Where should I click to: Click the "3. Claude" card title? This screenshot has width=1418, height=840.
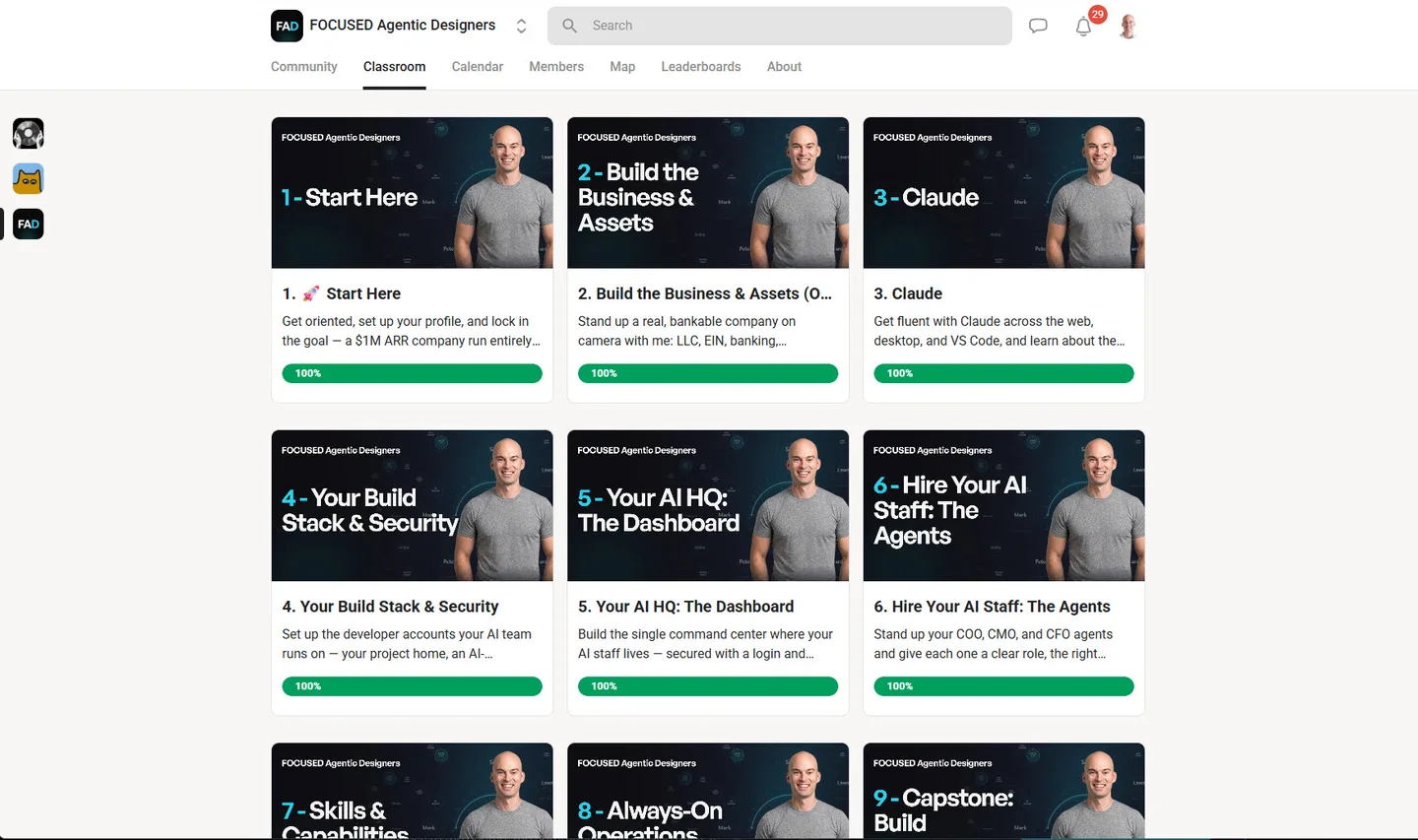(908, 293)
